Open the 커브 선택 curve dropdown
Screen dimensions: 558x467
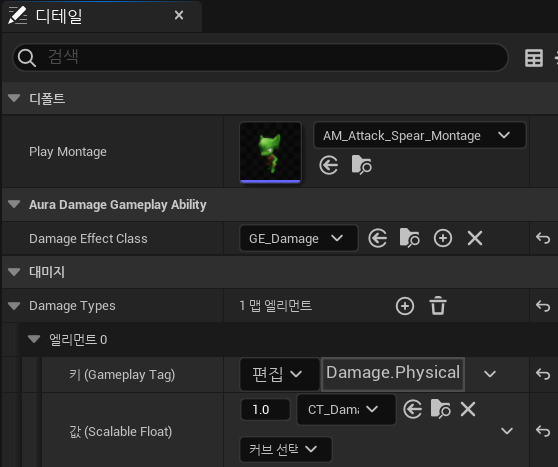point(286,450)
